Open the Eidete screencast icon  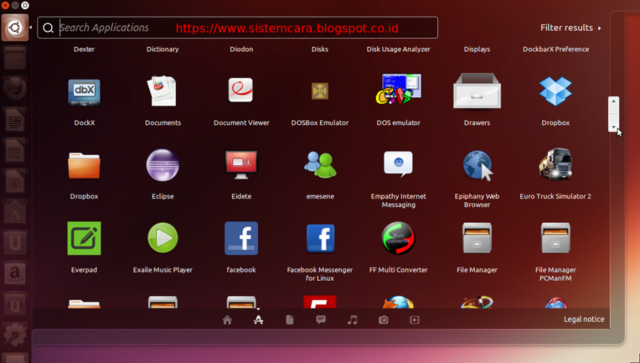(241, 165)
